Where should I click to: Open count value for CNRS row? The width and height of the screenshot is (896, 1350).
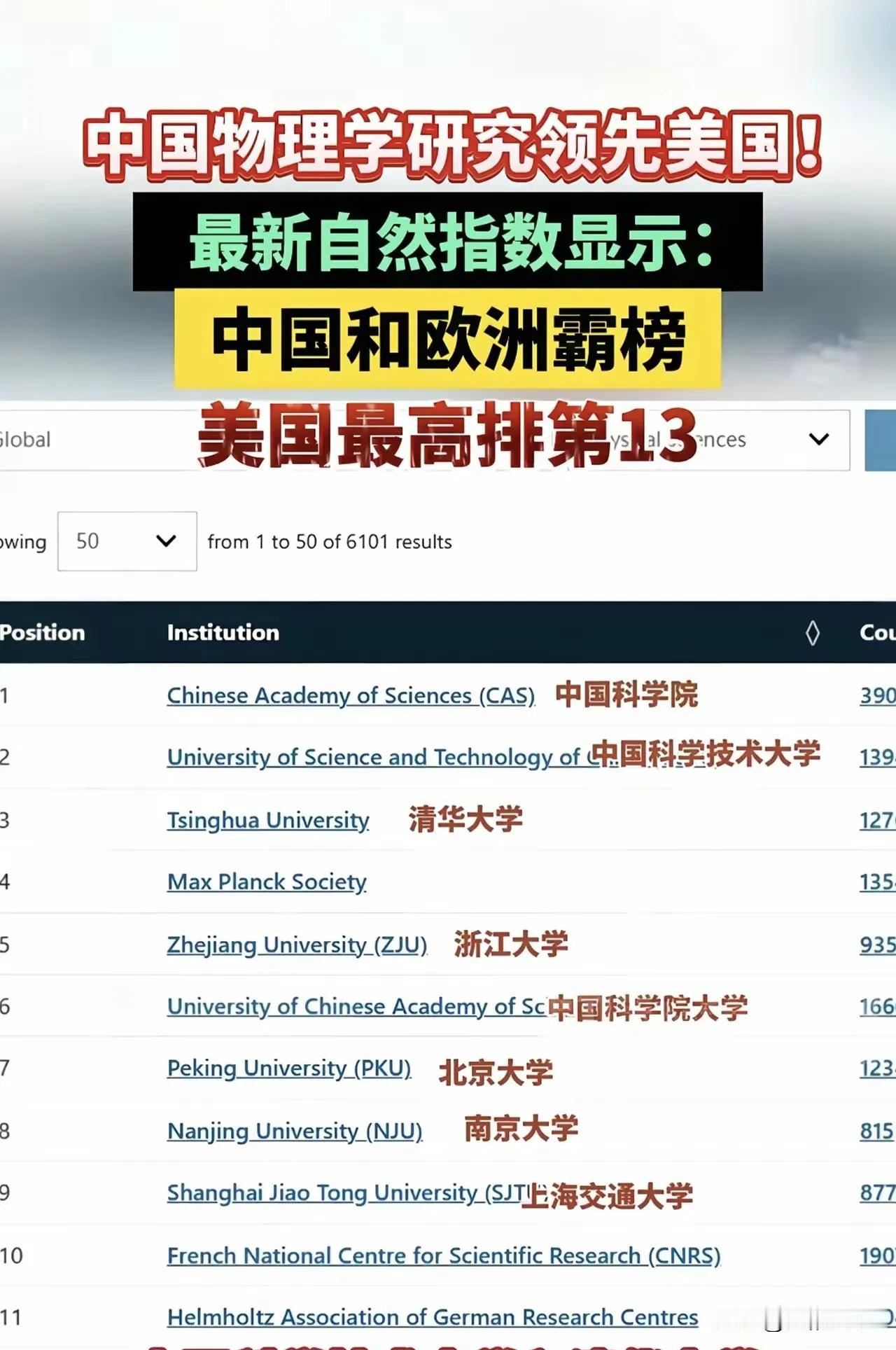878,1255
